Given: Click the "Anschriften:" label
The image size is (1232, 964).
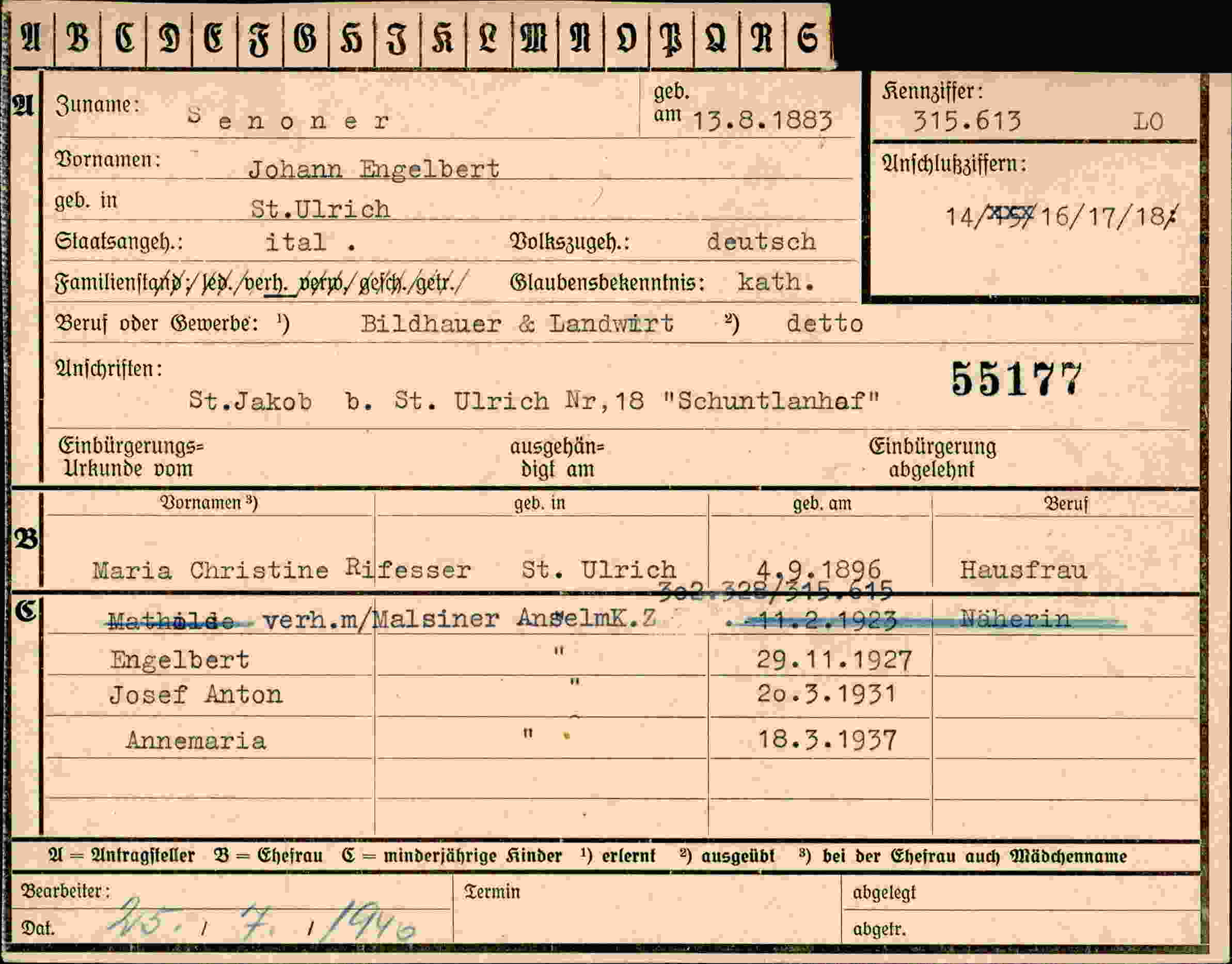Looking at the screenshot, I should pyautogui.click(x=109, y=368).
